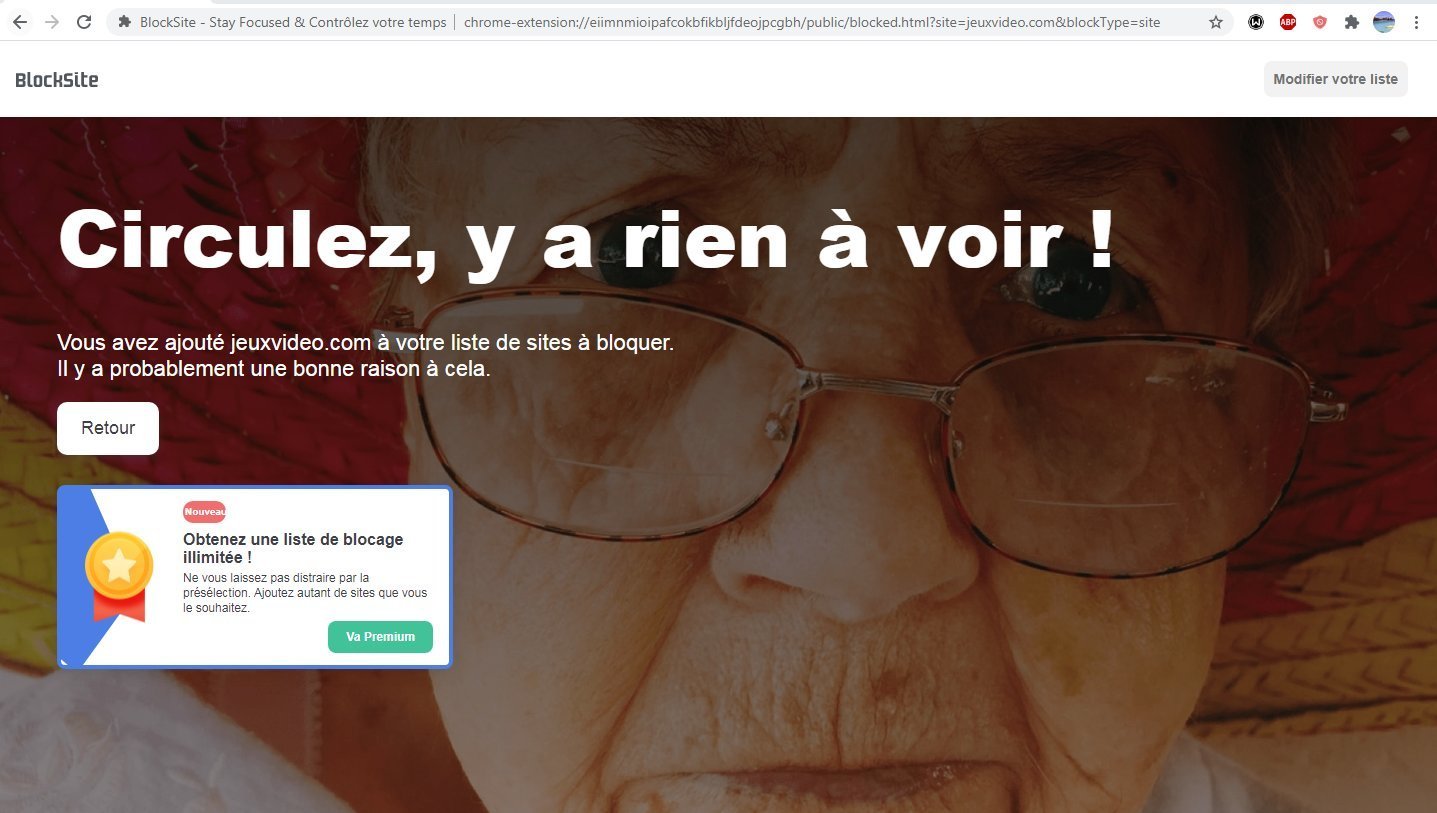Click the BlockSite logo
The height and width of the screenshot is (813, 1437).
pyautogui.click(x=57, y=80)
